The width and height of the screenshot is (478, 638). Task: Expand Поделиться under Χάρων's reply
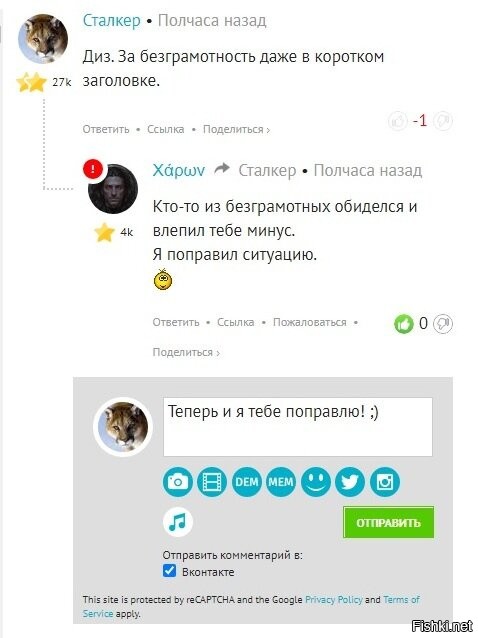click(186, 352)
